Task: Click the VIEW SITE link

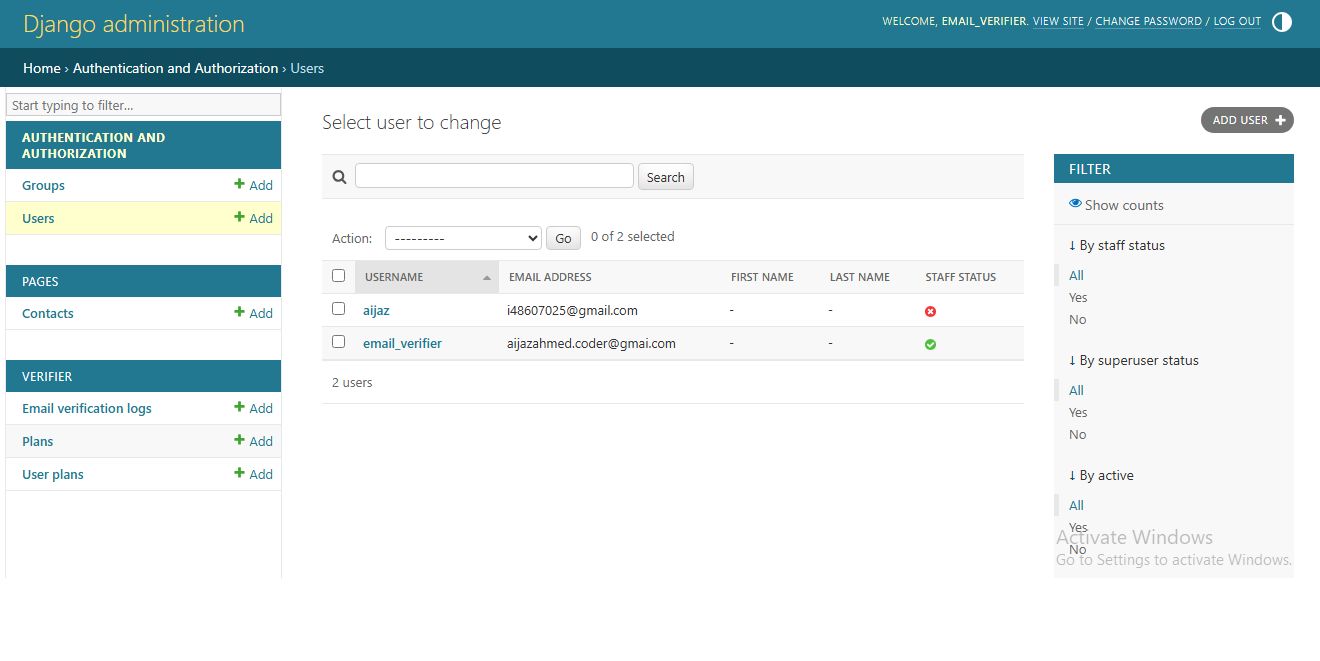Action: [1058, 21]
